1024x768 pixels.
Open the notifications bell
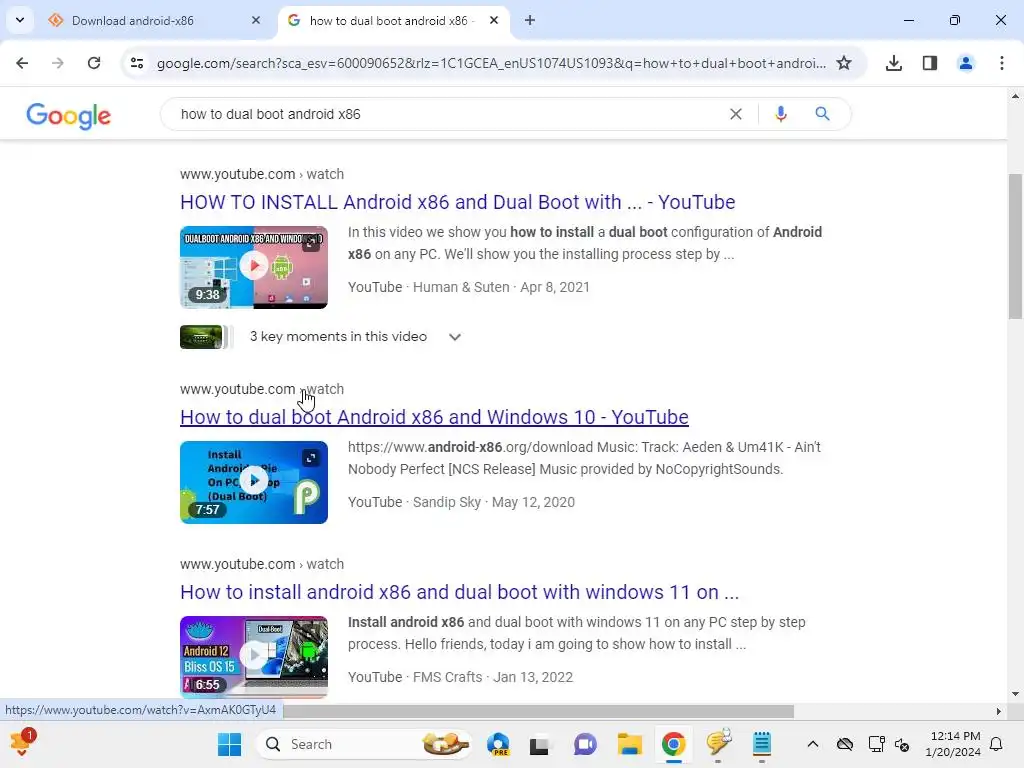997,744
